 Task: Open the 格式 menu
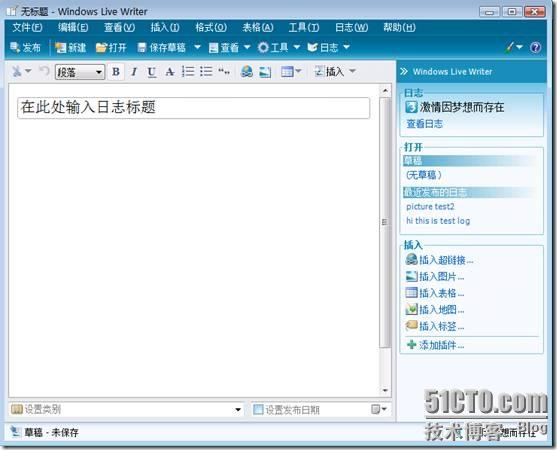[x=211, y=27]
